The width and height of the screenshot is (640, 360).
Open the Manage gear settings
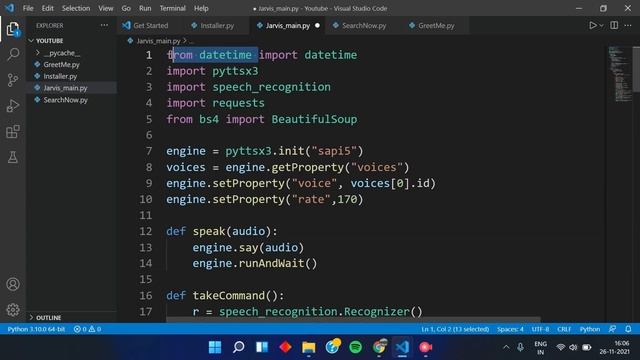(13, 310)
